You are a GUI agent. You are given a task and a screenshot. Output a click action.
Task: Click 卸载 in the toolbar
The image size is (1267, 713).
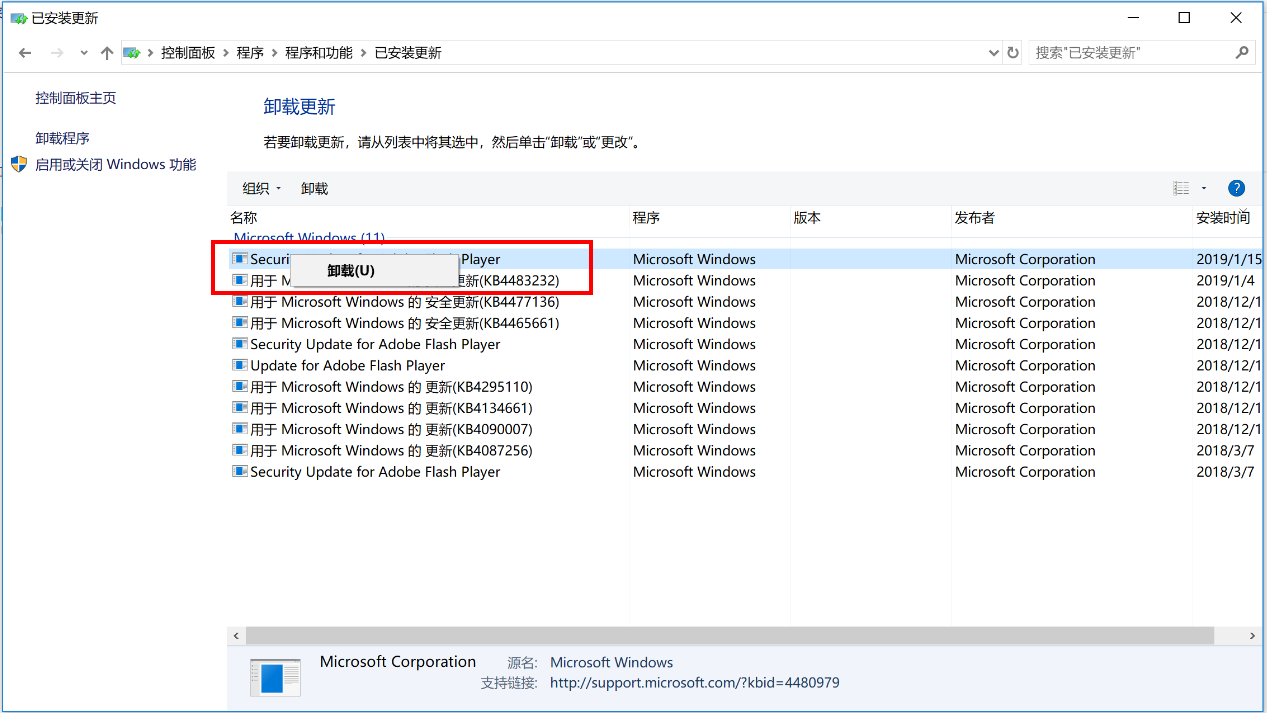[314, 188]
